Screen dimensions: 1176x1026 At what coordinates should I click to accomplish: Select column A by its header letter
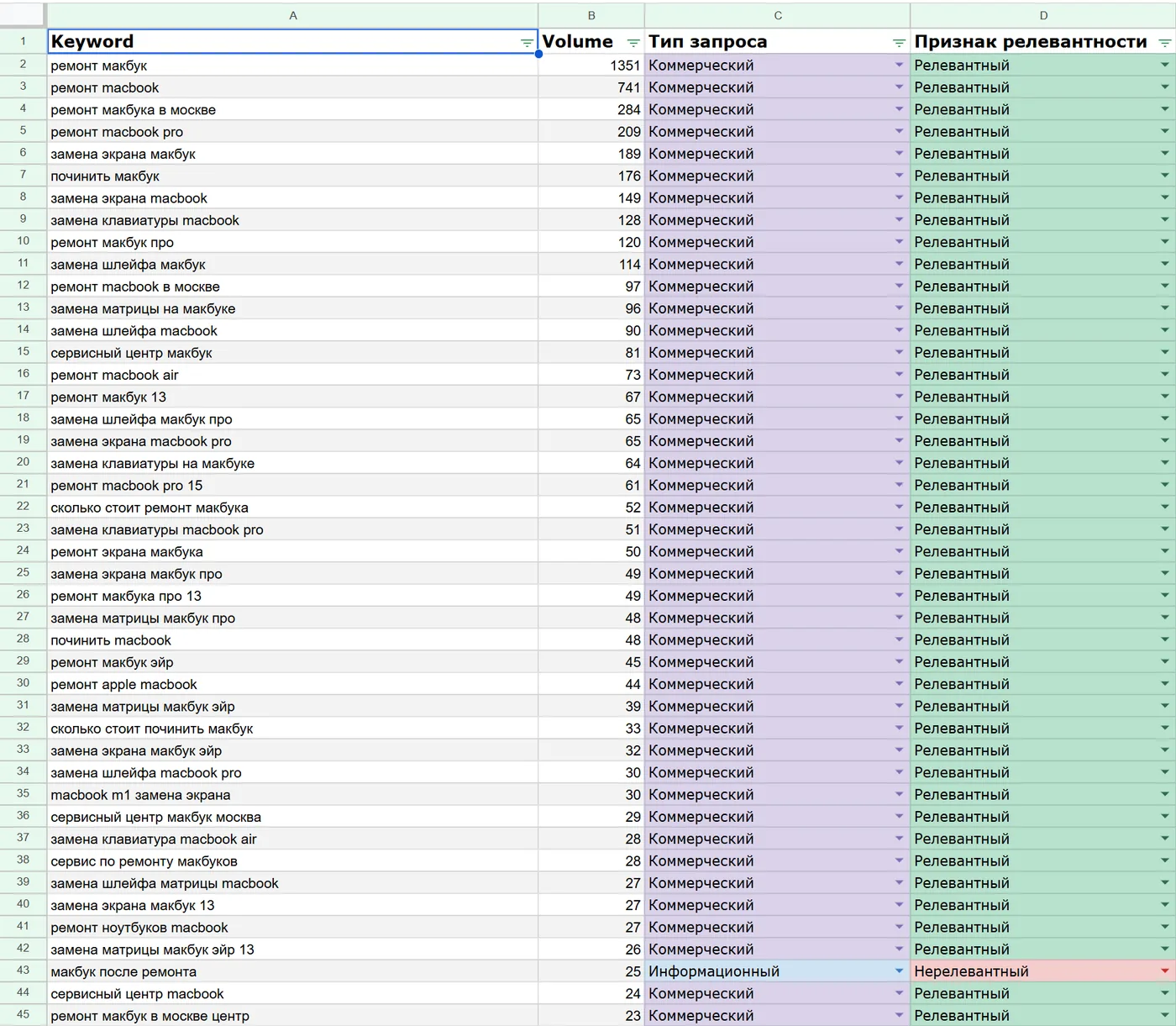[x=292, y=16]
